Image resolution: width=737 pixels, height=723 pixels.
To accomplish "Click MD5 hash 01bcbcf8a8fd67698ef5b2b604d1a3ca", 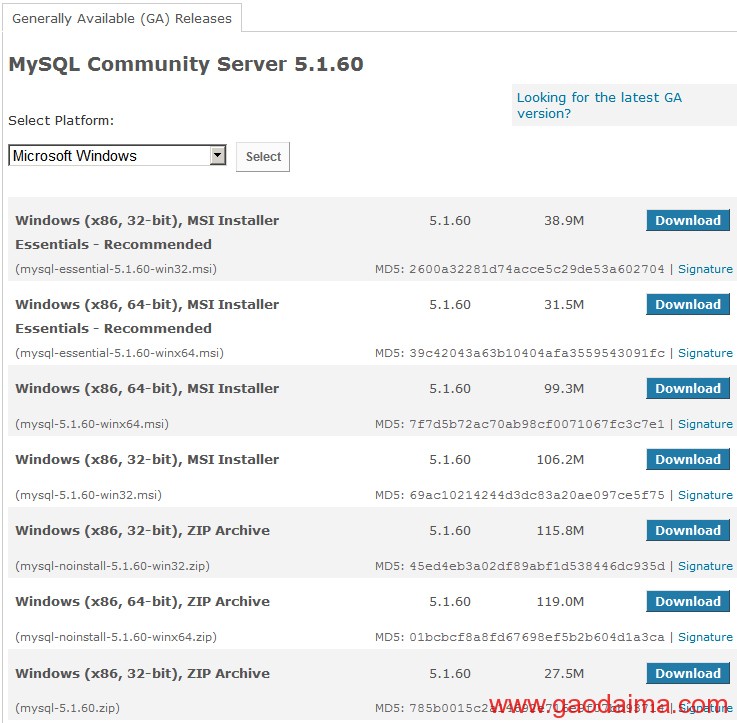I will [x=537, y=637].
